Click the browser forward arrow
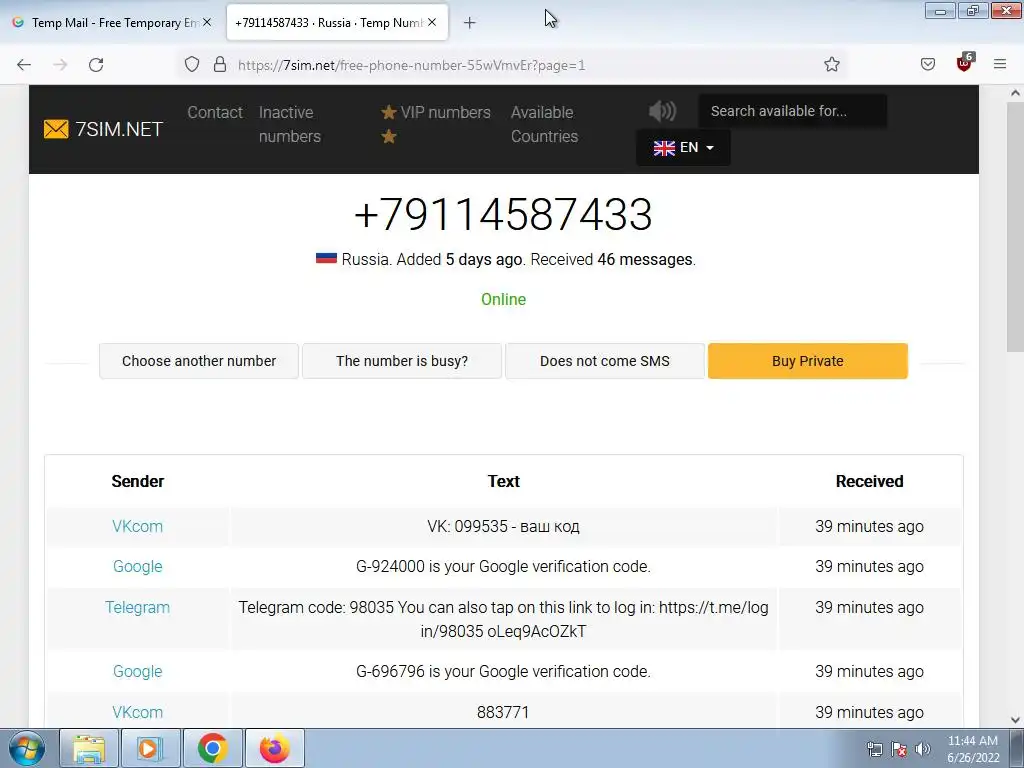The image size is (1024, 768). tap(60, 65)
